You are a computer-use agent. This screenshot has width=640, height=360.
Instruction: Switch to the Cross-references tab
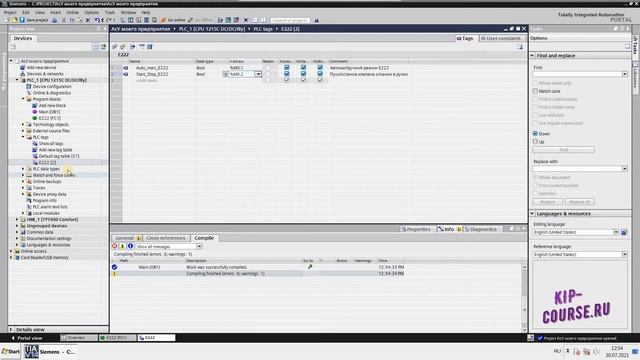166,238
